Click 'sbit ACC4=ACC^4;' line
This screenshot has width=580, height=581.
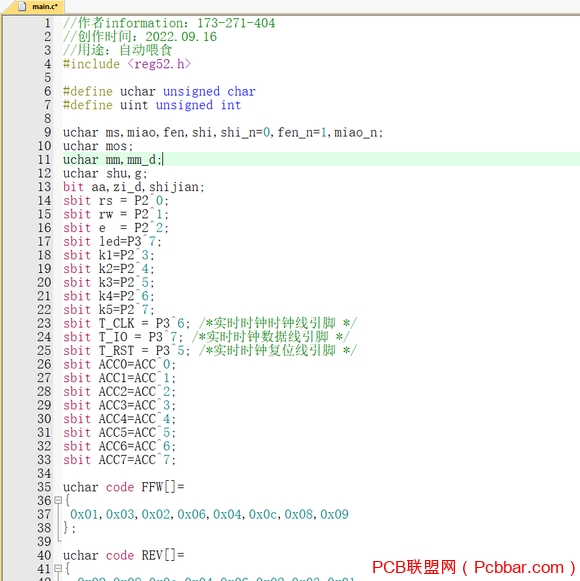(x=119, y=419)
